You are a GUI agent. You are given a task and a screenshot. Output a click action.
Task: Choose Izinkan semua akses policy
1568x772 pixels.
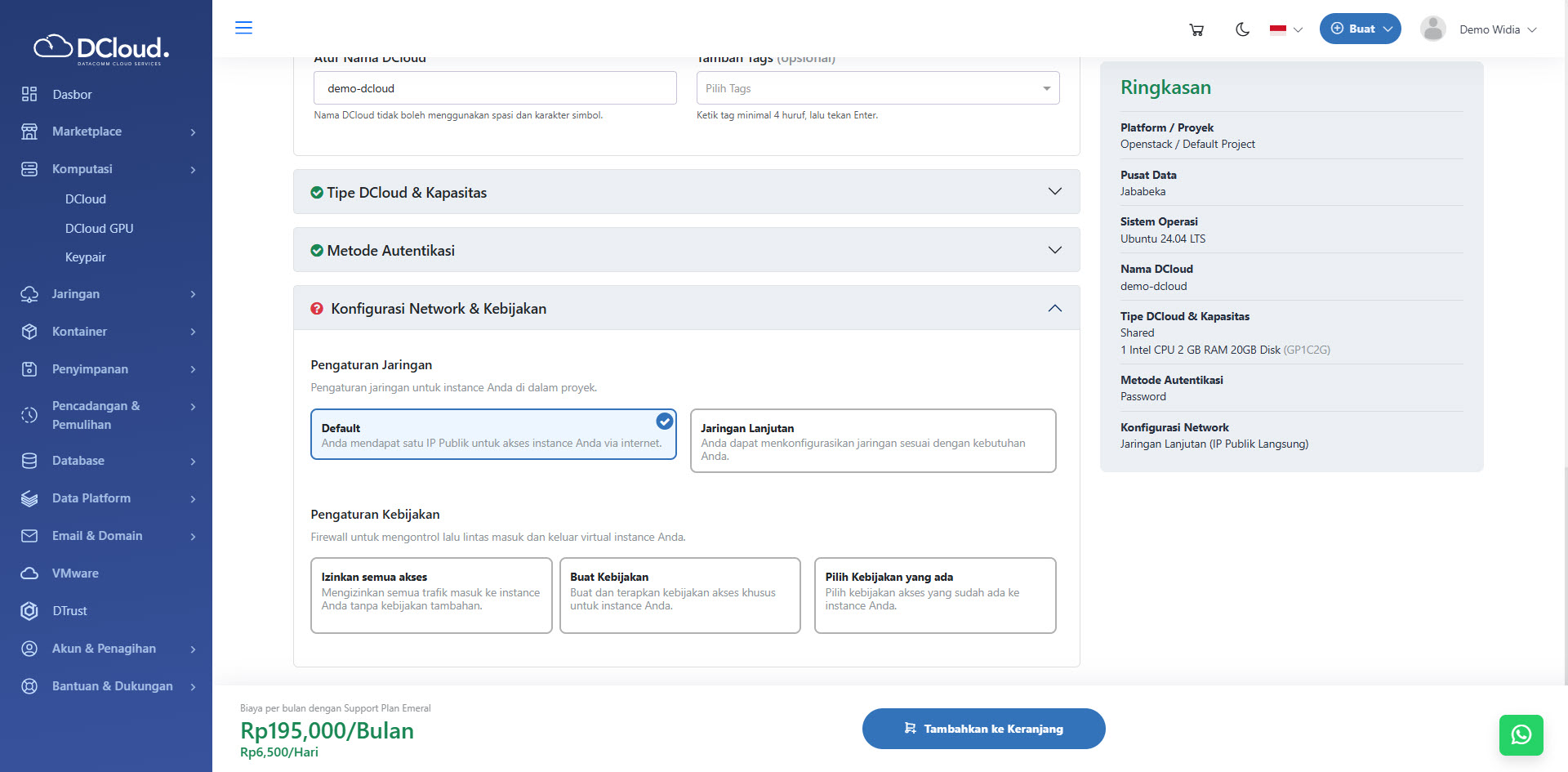pyautogui.click(x=431, y=596)
